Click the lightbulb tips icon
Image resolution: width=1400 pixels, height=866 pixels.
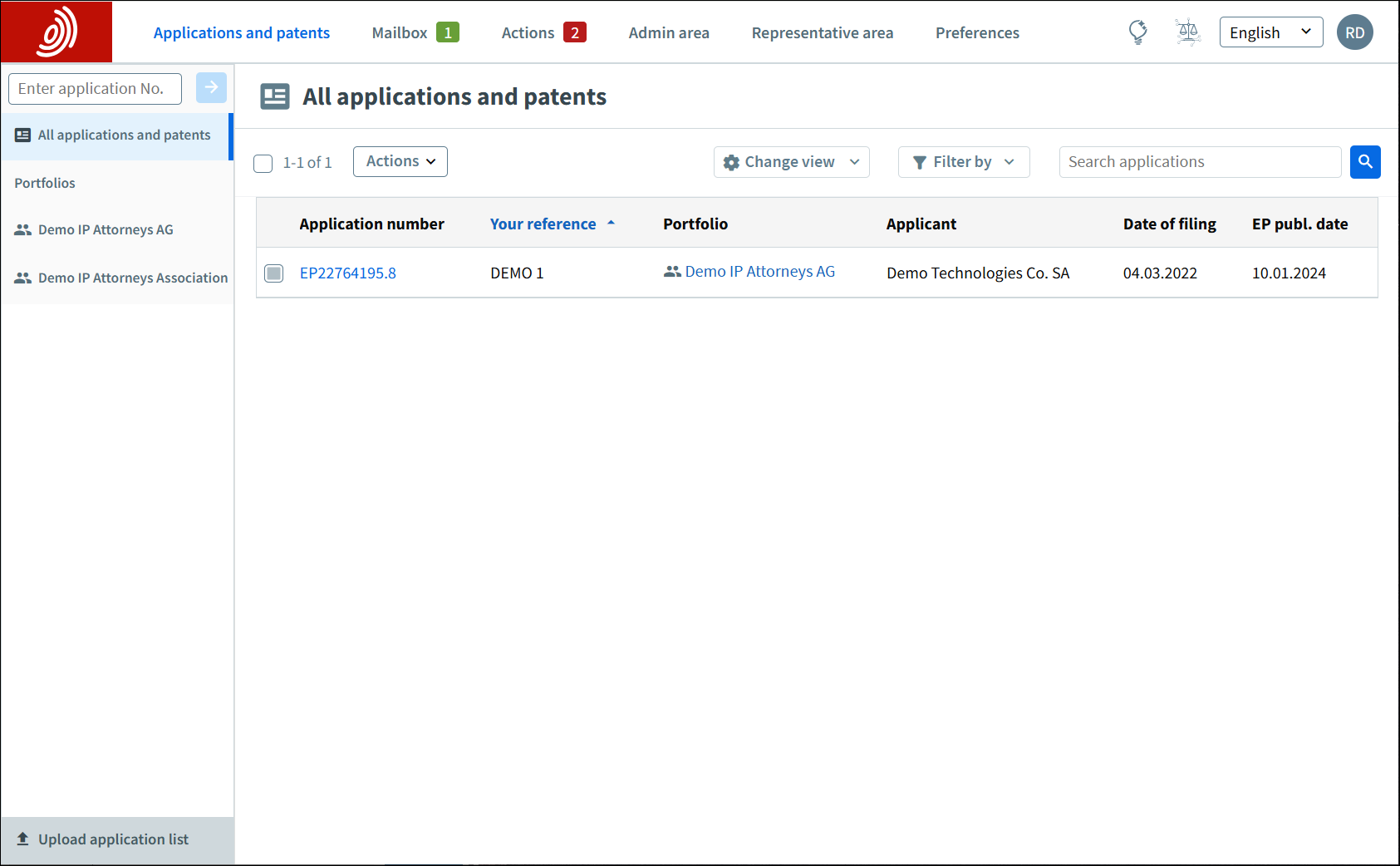tap(1137, 32)
